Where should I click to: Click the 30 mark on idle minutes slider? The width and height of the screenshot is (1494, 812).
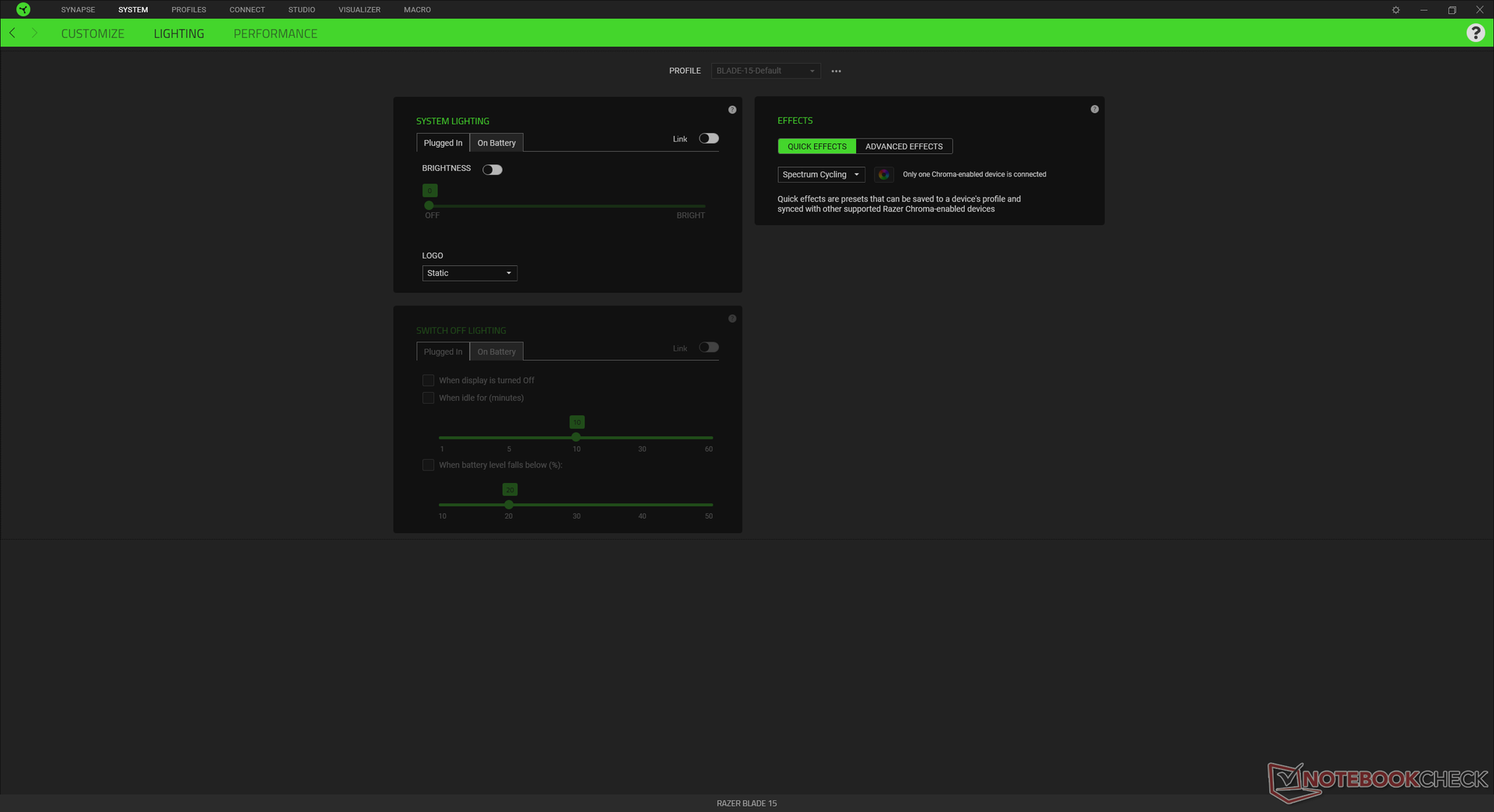(x=642, y=449)
